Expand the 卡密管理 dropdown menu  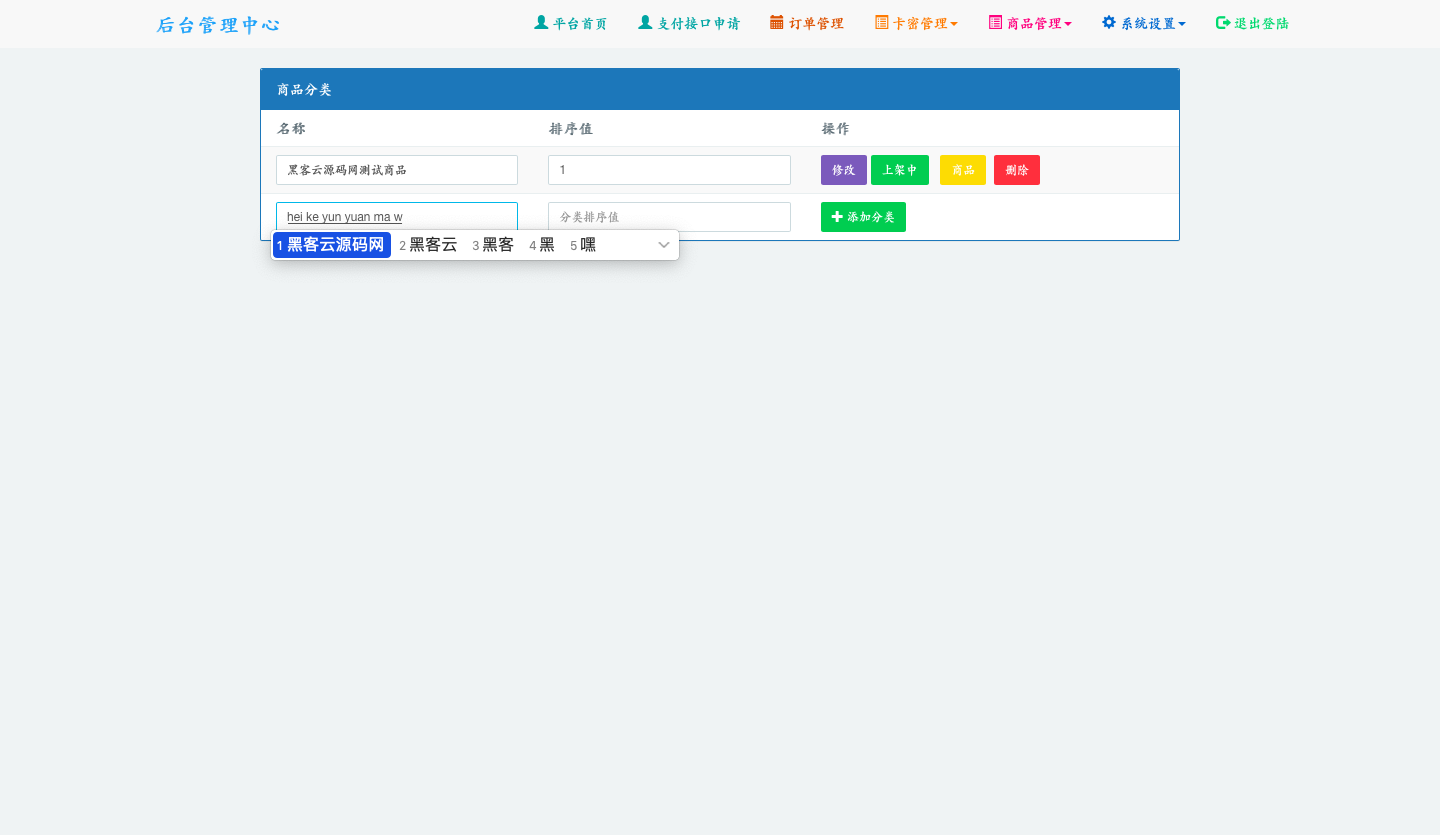point(954,24)
